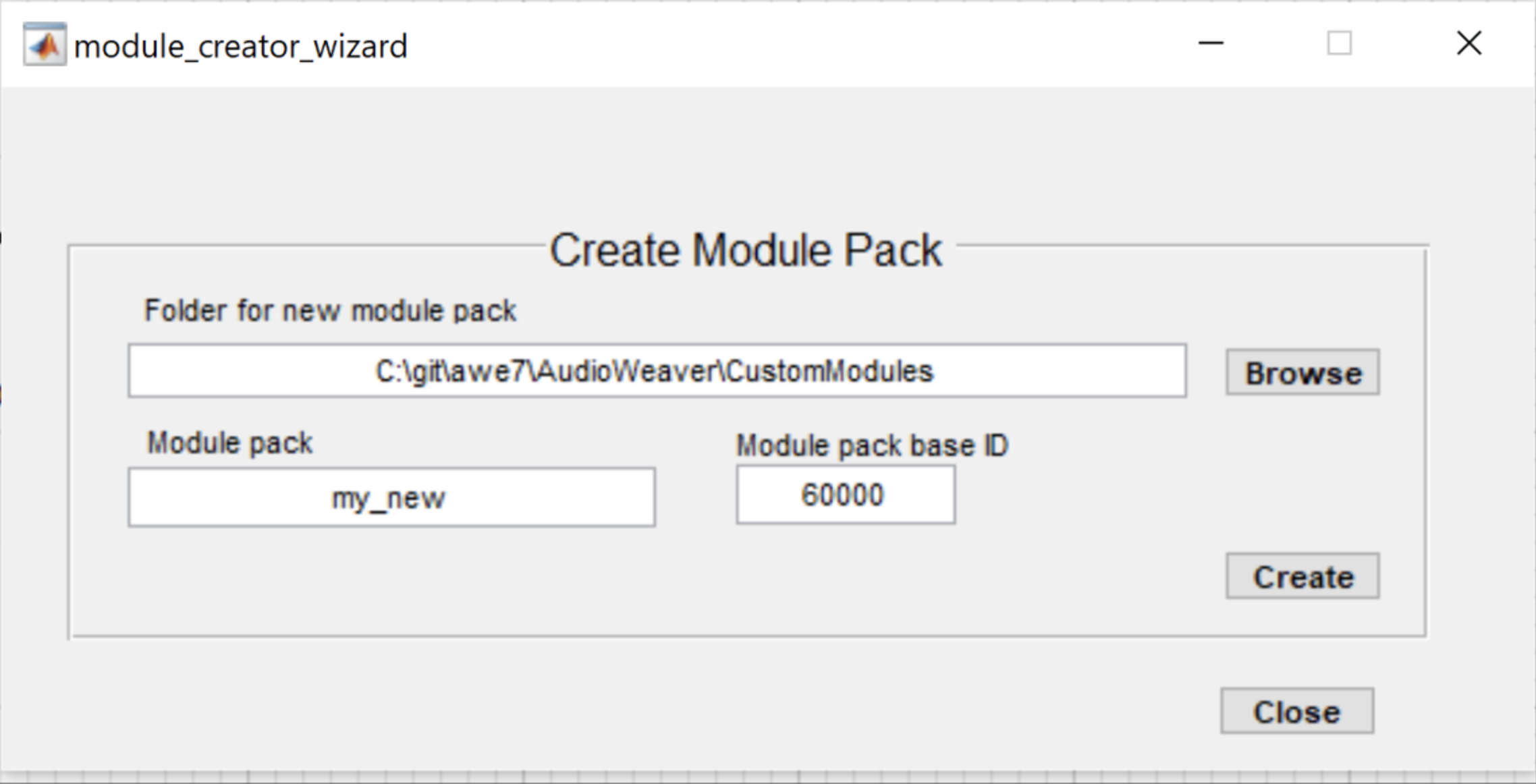
Task: Close window with the title bar X
Action: [x=1469, y=44]
